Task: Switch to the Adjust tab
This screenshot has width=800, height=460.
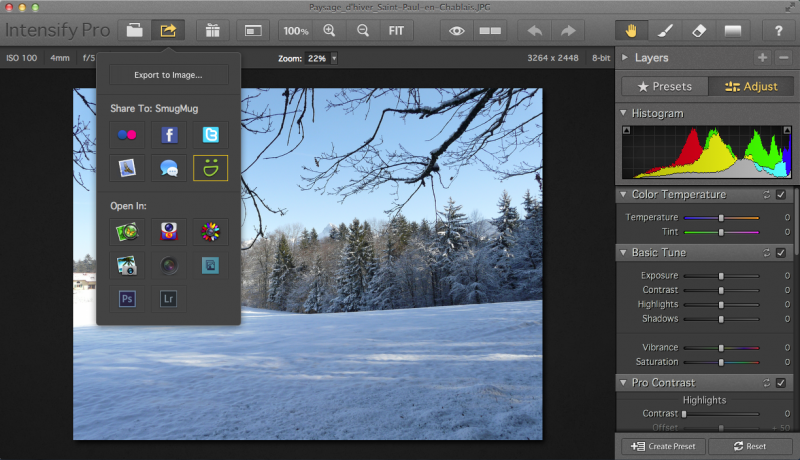Action: click(751, 86)
